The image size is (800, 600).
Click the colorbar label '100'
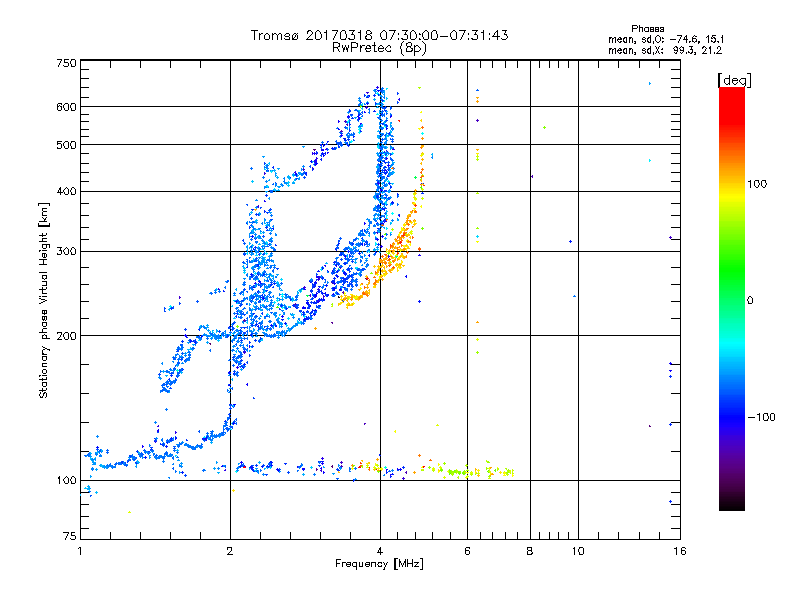coord(757,184)
